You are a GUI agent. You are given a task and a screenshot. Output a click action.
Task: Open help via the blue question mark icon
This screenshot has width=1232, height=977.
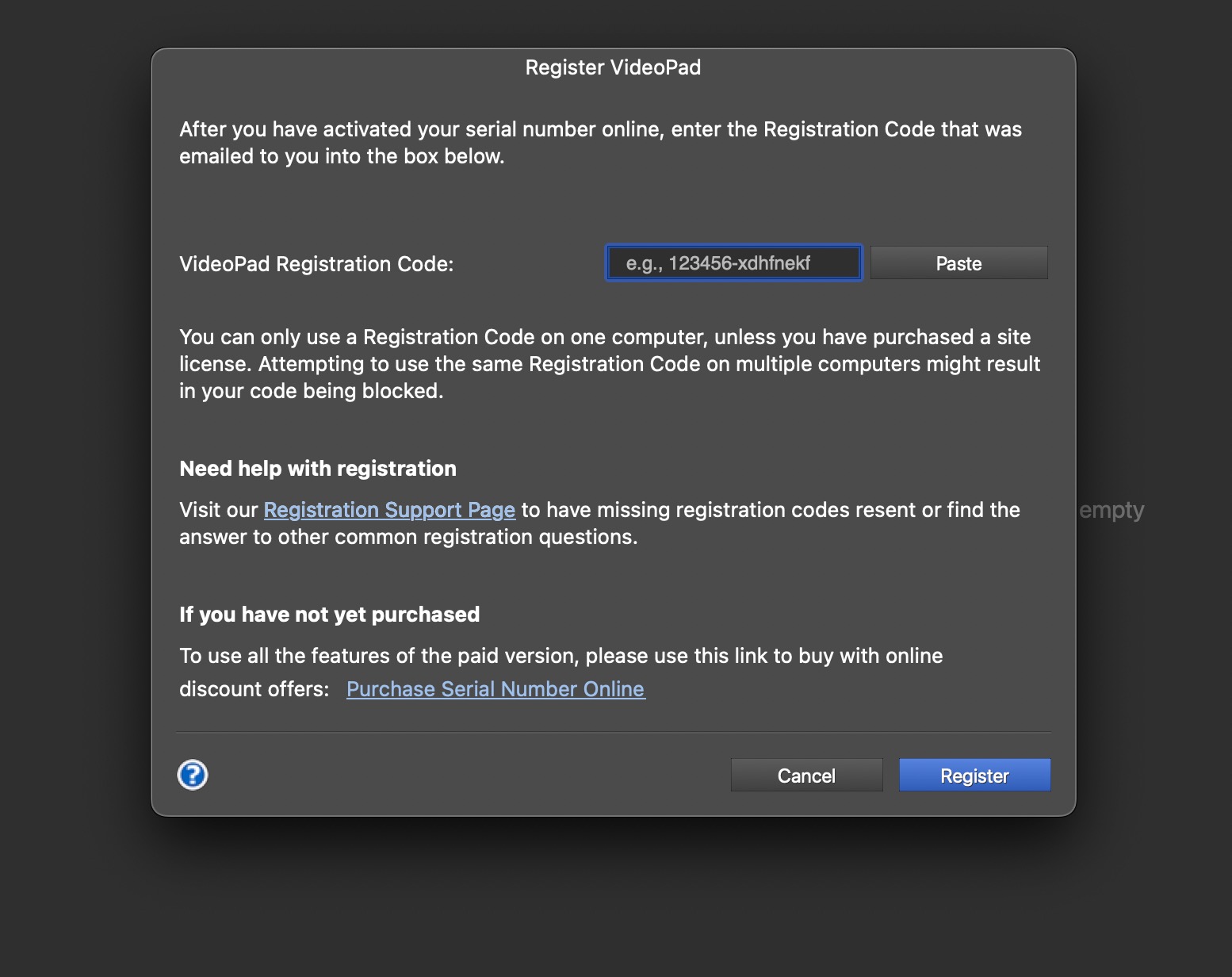pyautogui.click(x=193, y=775)
